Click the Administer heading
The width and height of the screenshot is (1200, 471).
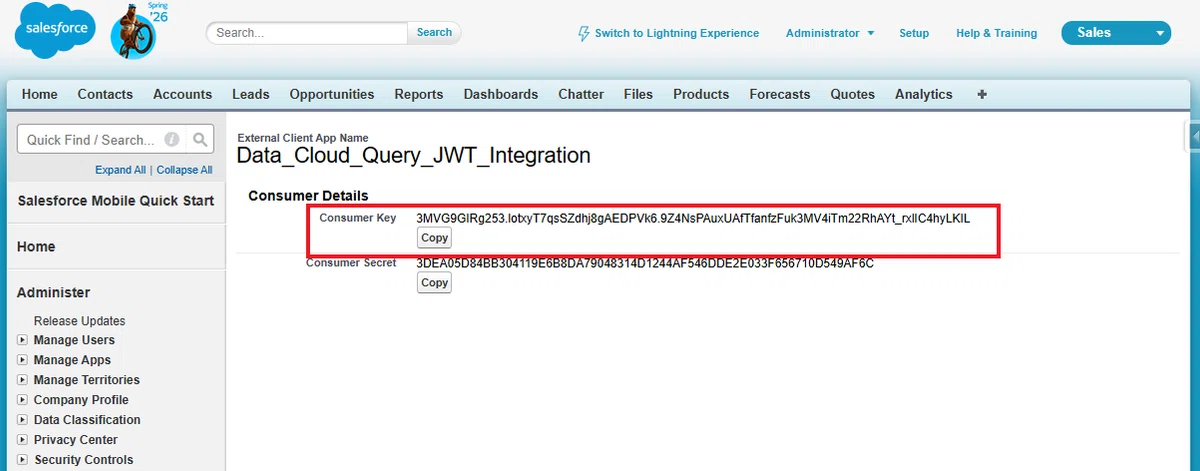click(54, 293)
